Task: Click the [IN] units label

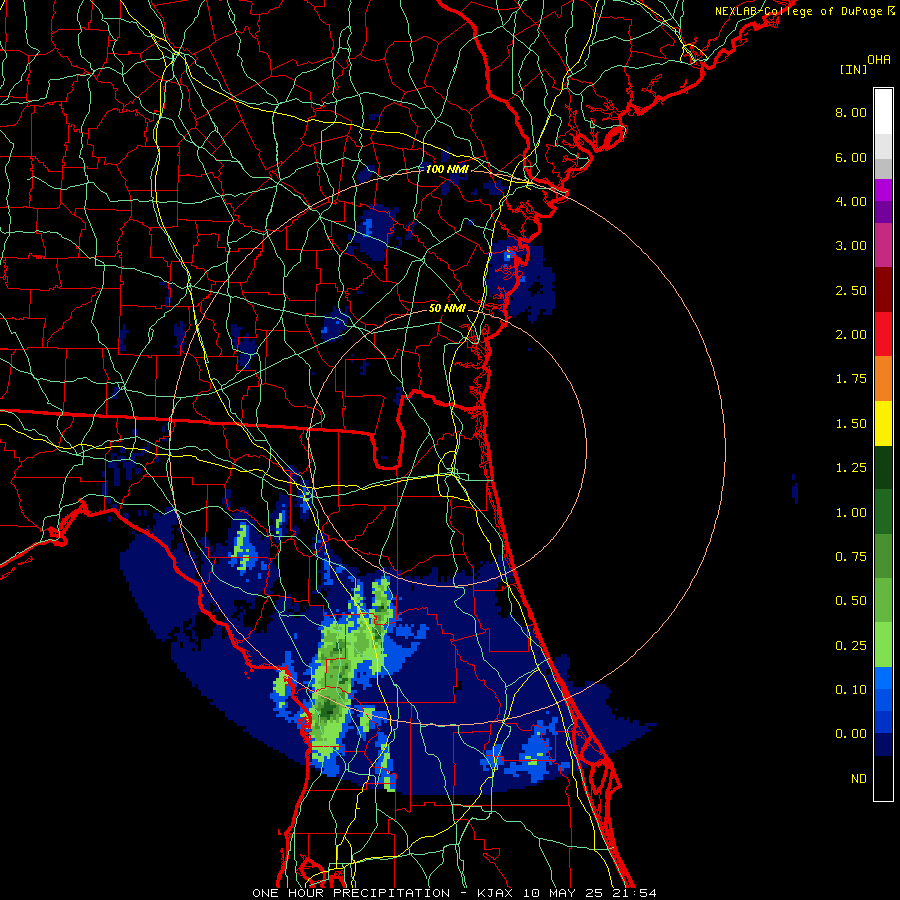Action: pyautogui.click(x=853, y=69)
